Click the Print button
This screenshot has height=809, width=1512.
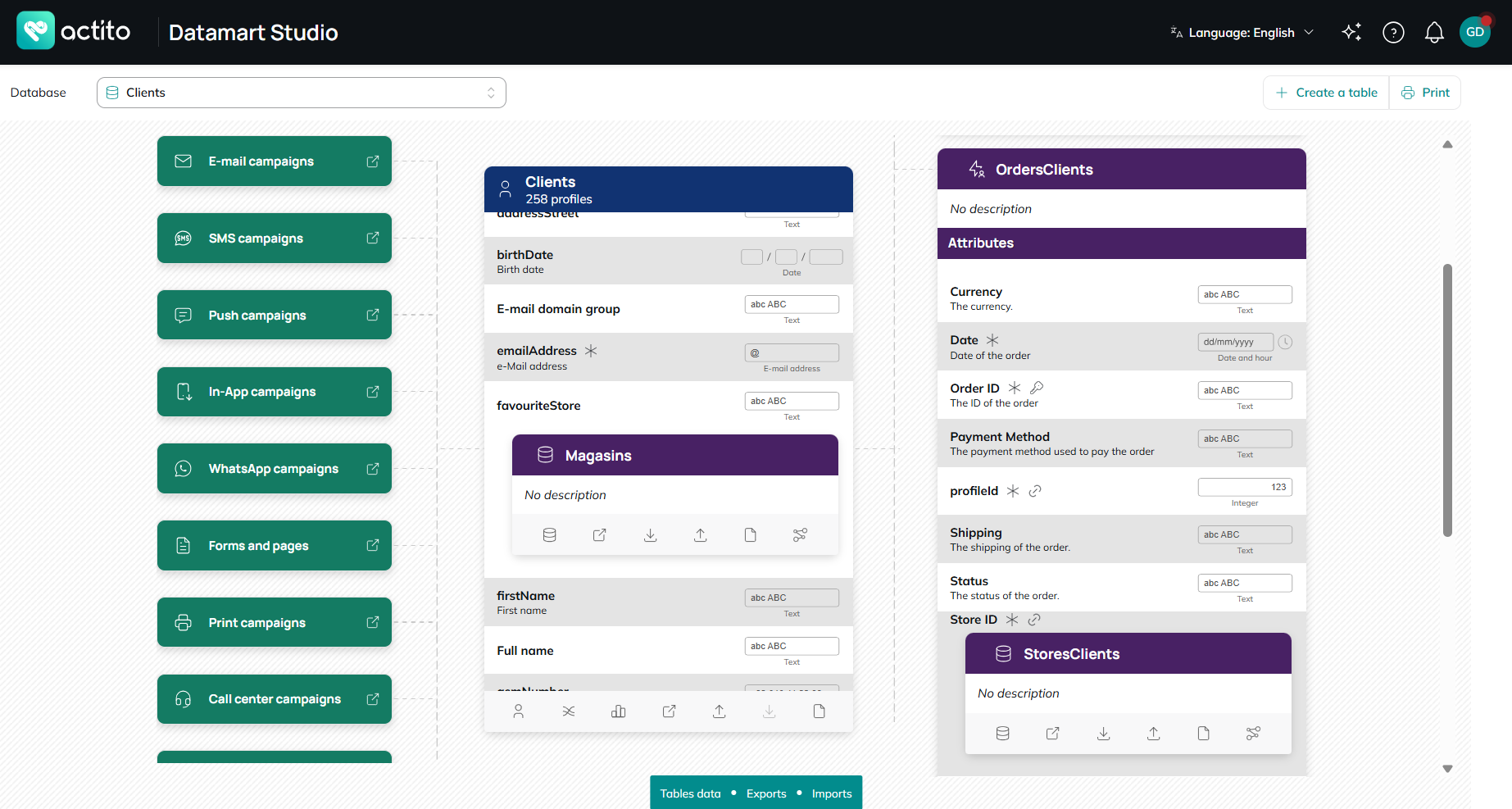1425,93
